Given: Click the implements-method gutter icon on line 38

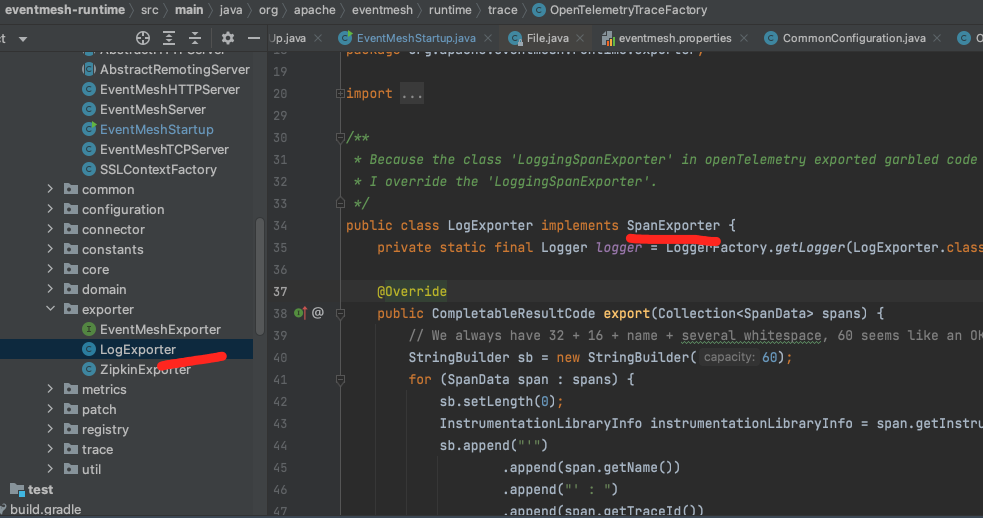Looking at the screenshot, I should (x=301, y=313).
